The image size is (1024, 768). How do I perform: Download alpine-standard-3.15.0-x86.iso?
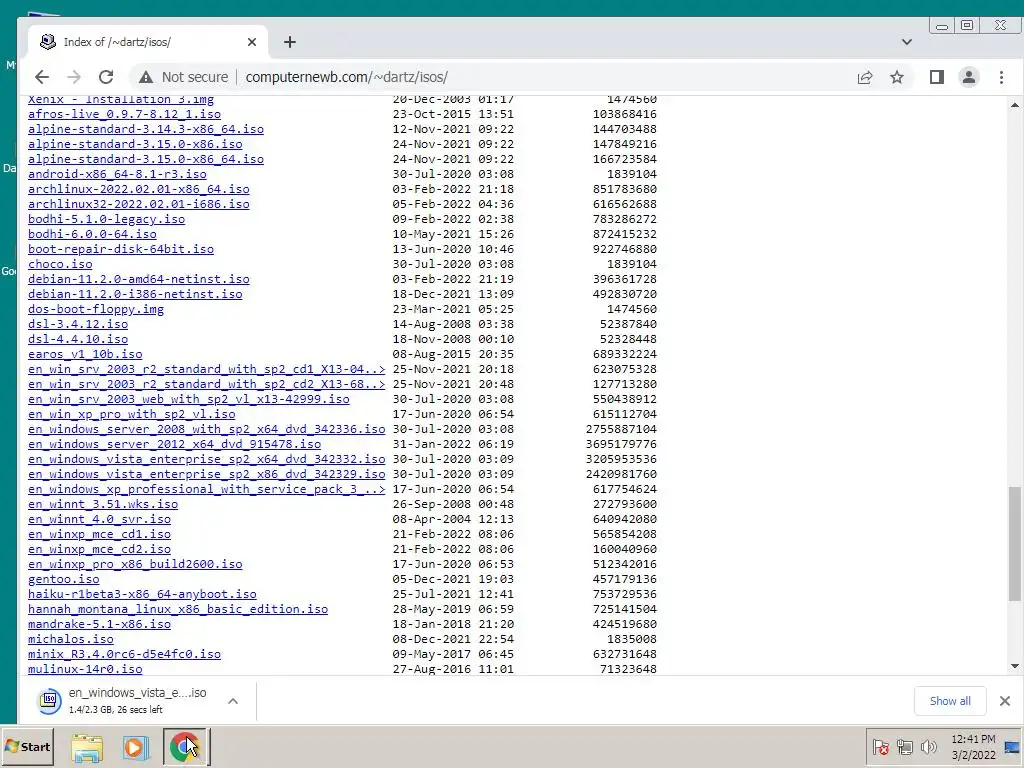[135, 144]
